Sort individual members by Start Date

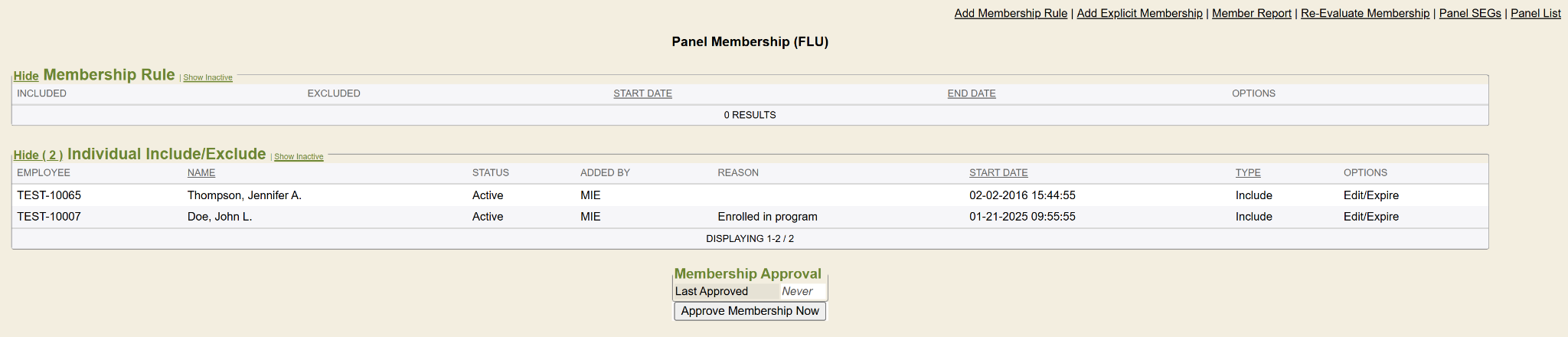(998, 173)
